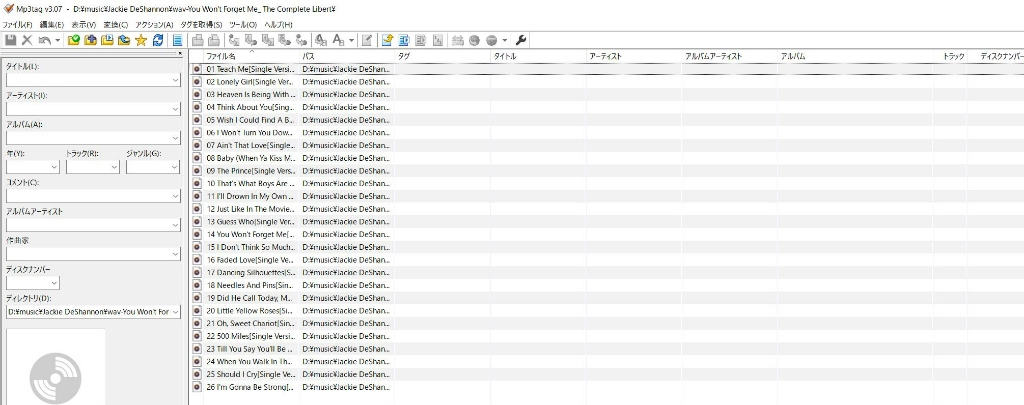Open the ヘルプ(H) menu

click(278, 25)
